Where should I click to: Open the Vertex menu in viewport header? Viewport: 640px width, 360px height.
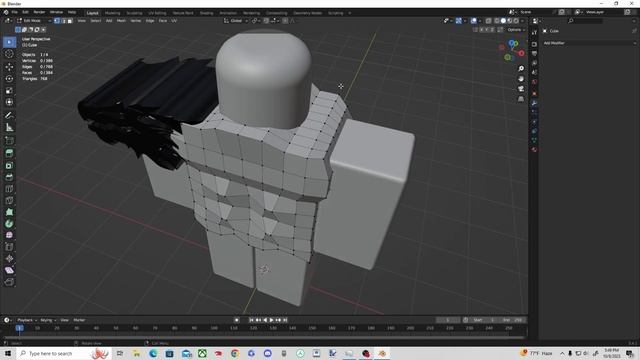coord(136,20)
